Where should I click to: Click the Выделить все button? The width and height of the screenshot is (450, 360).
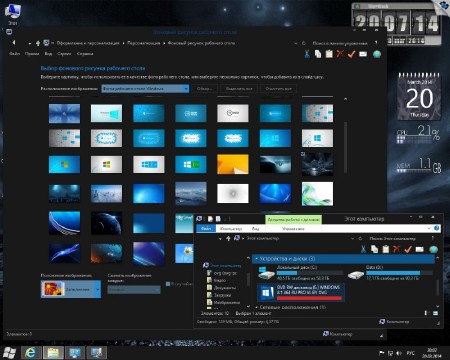(x=239, y=89)
